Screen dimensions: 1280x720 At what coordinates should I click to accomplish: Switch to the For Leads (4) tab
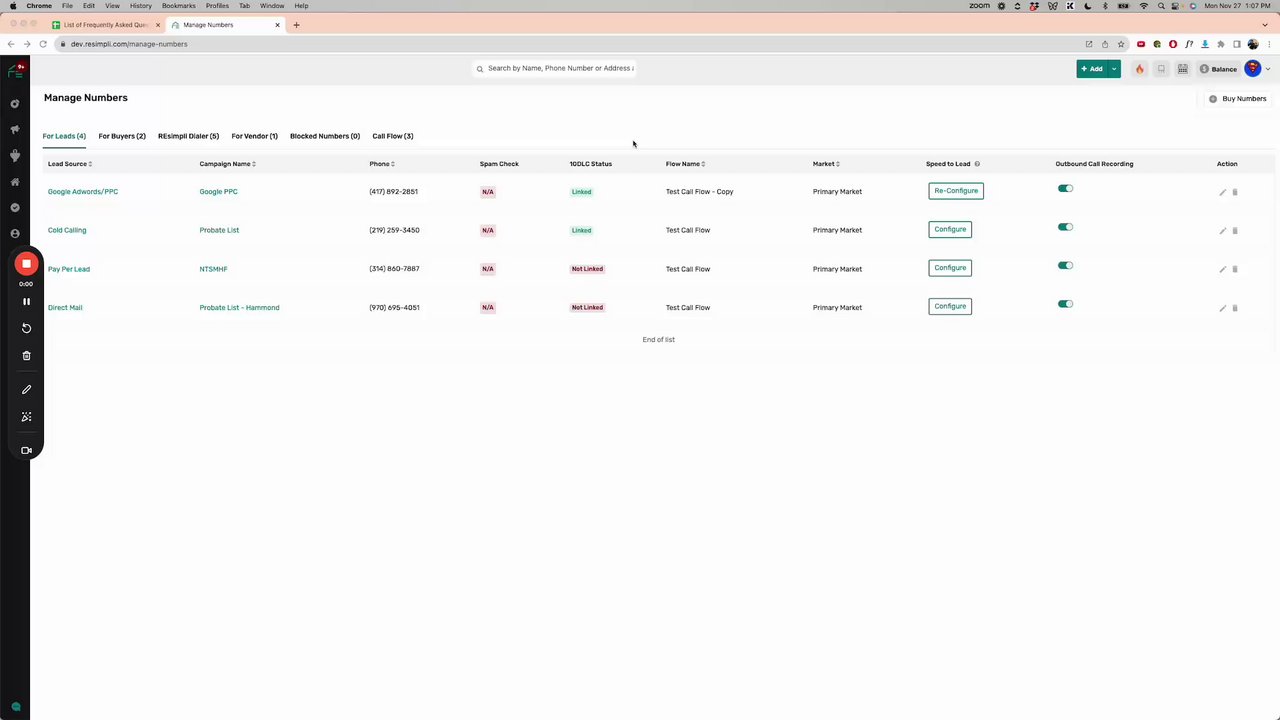(64, 136)
